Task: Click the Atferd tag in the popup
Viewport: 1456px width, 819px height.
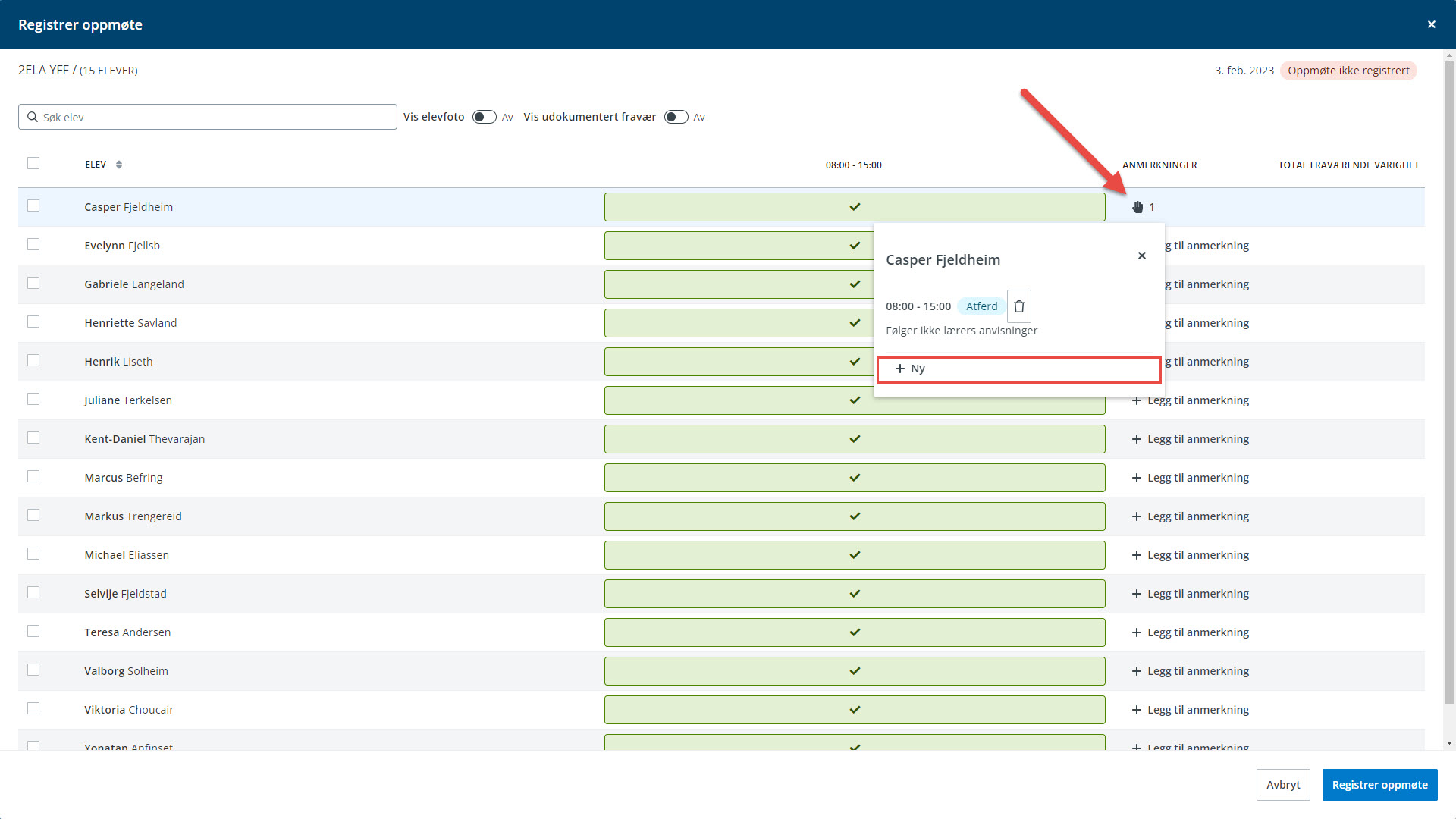Action: [x=981, y=306]
